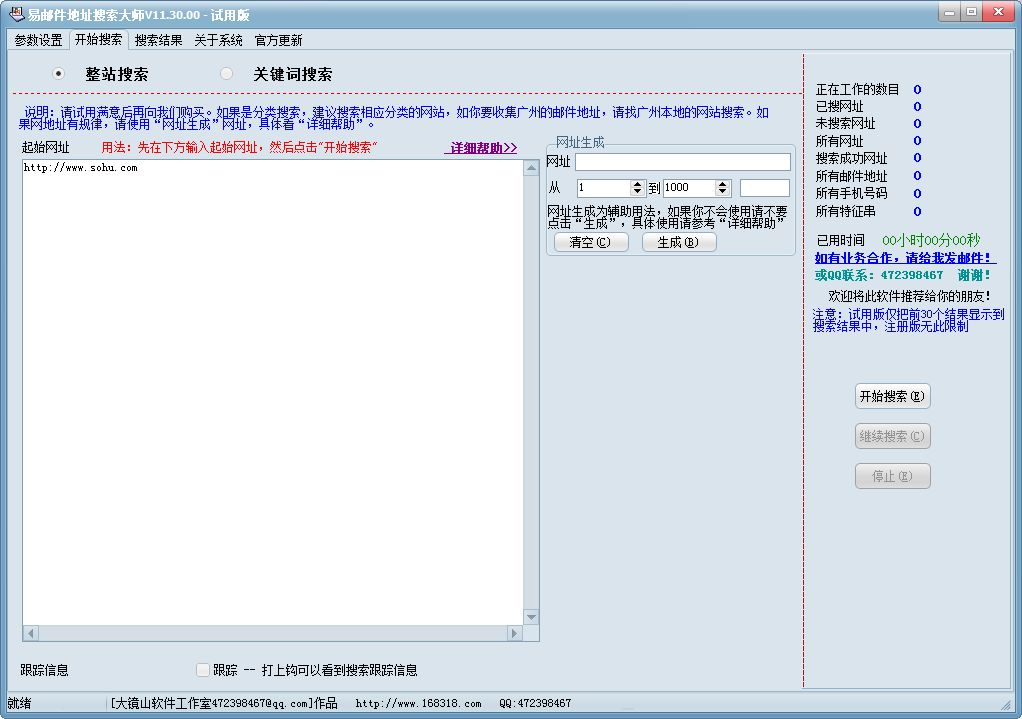This screenshot has height=719, width=1022.
Task: Click the 所有邮件地址 counter label
Action: (851, 176)
